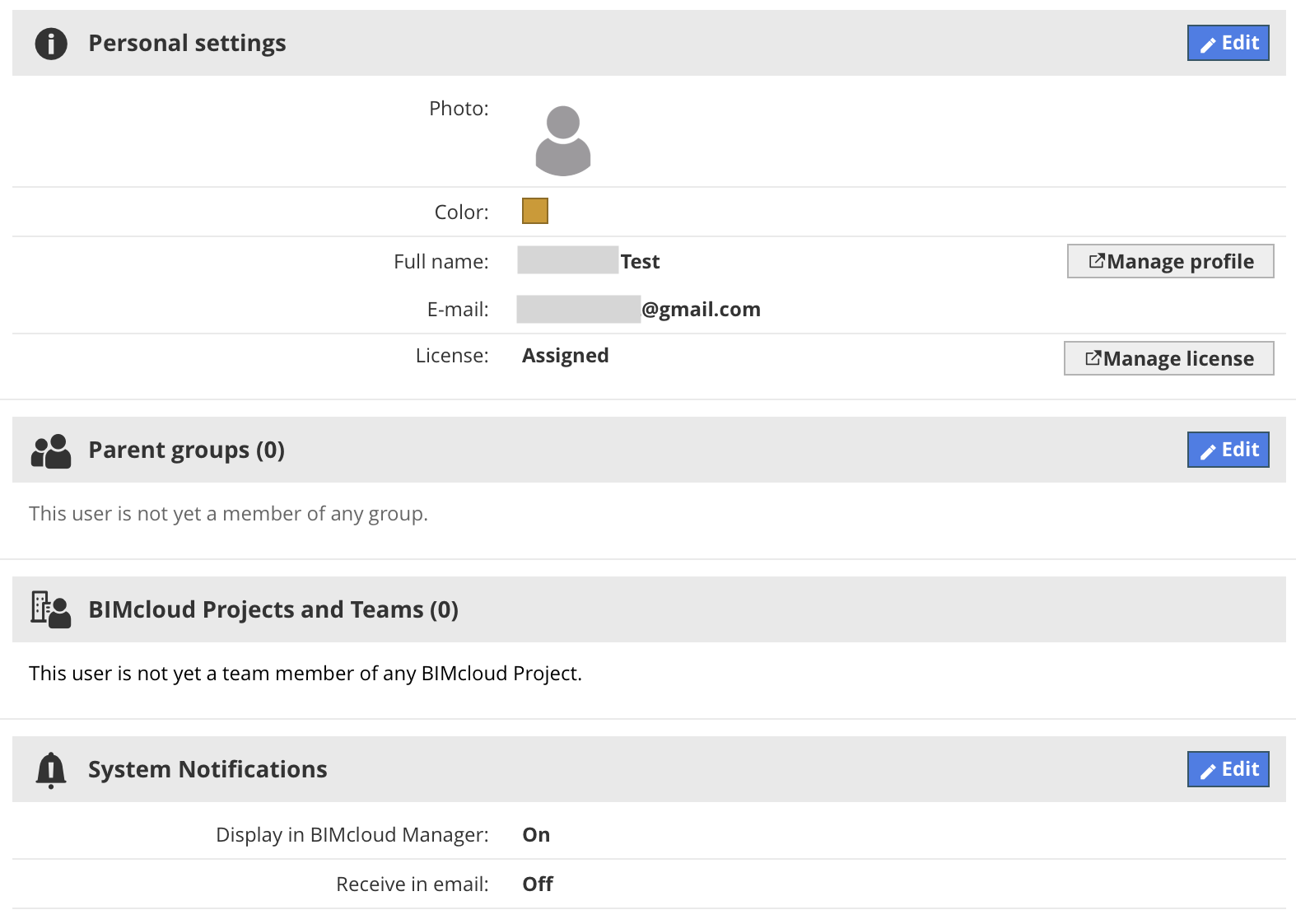
Task: Click the Parent groups (0) heading
Action: (x=186, y=450)
